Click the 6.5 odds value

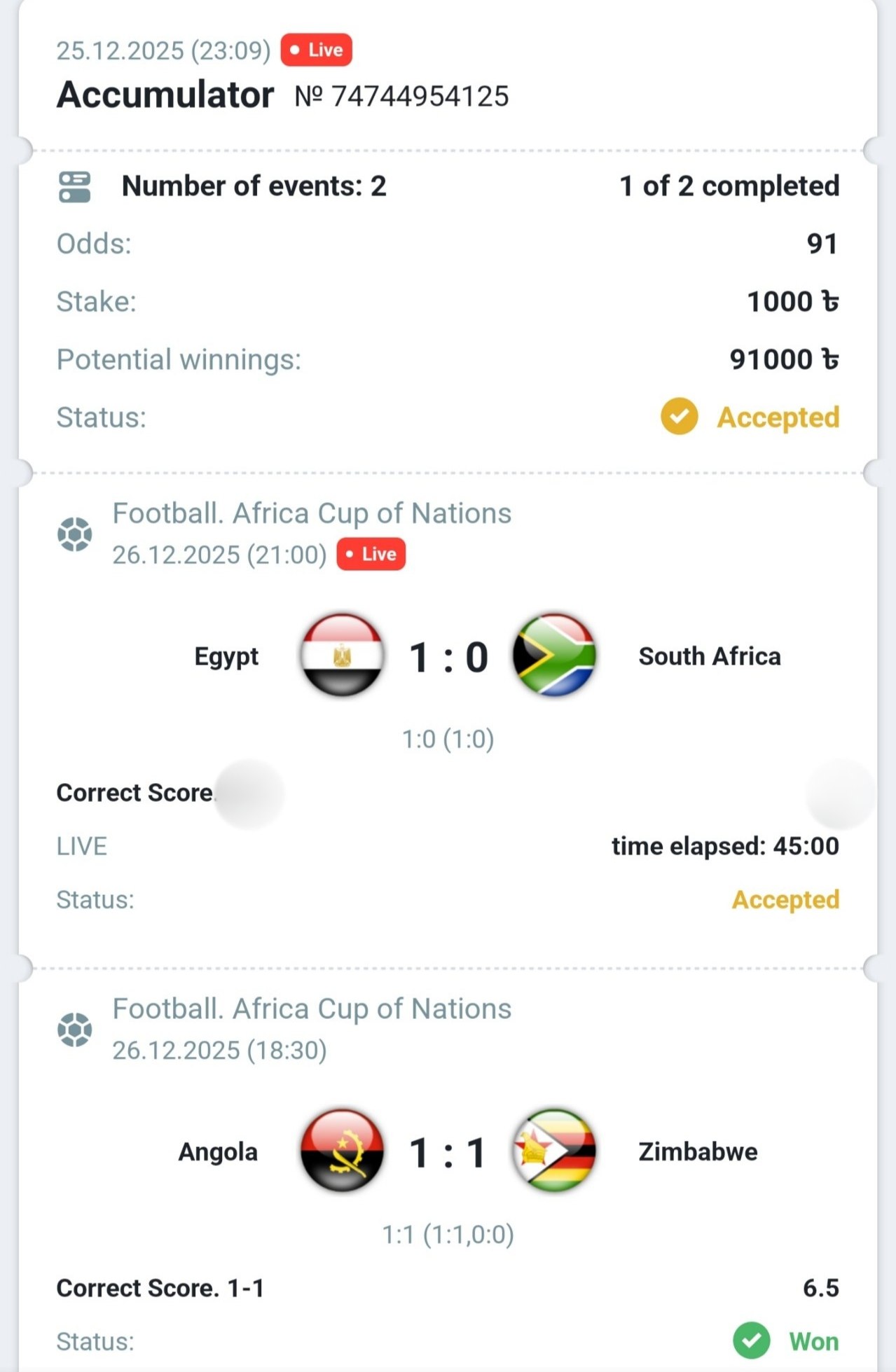coord(820,1288)
